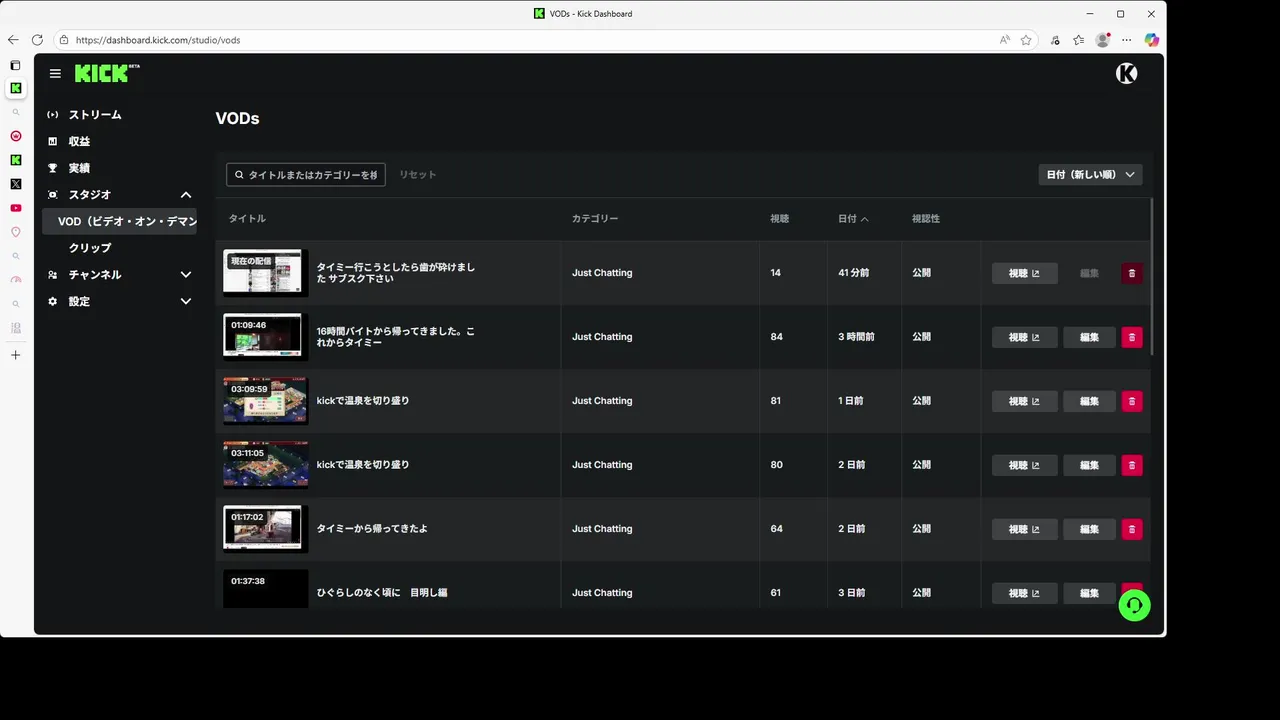Image resolution: width=1280 pixels, height=720 pixels.
Task: Open the 03:09:59 VOD thumbnail
Action: pyautogui.click(x=265, y=401)
